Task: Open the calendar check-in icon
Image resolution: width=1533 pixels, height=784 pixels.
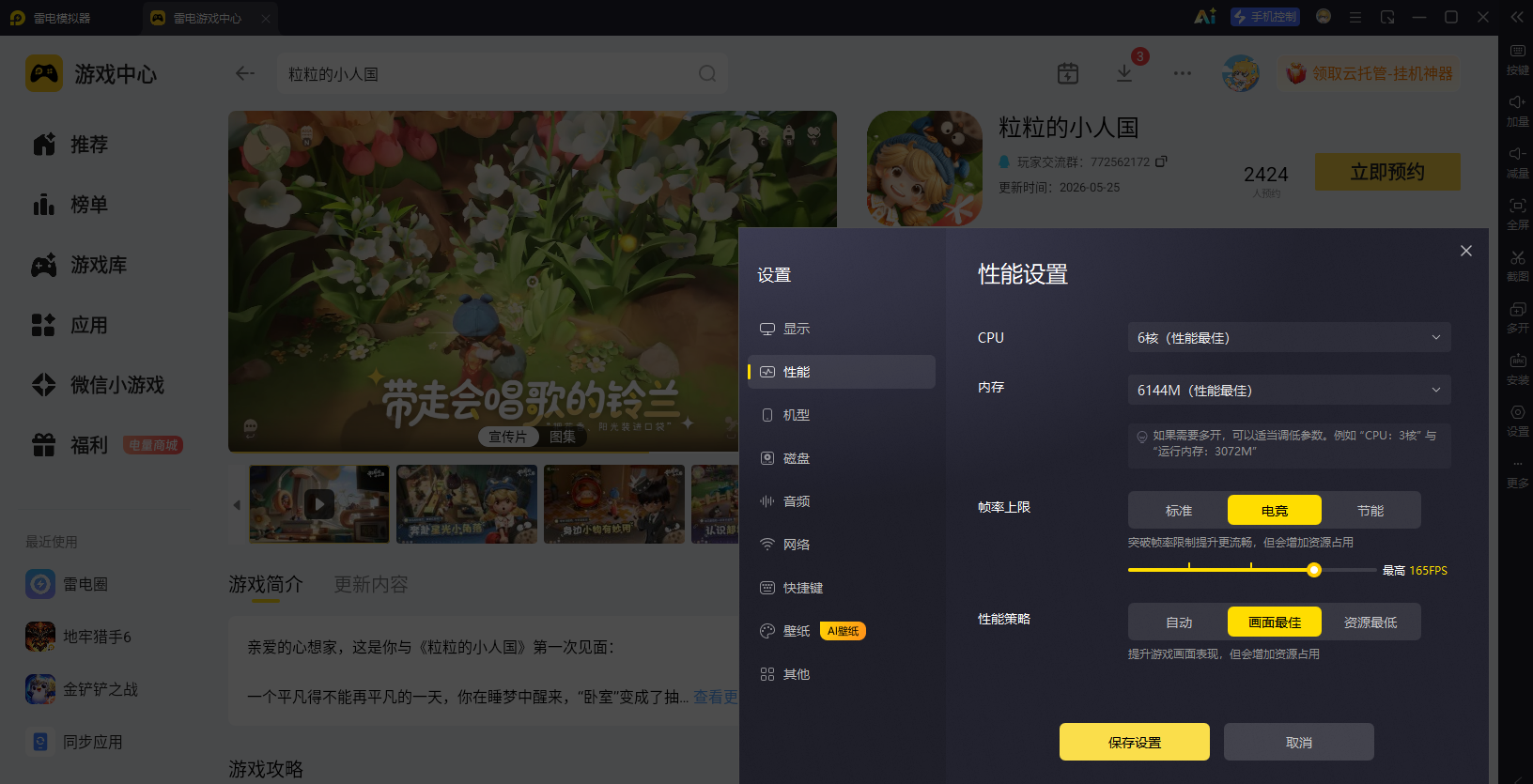Action: (x=1068, y=73)
